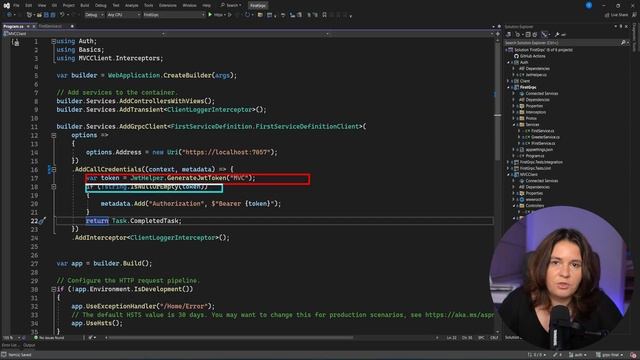Select the Protos folder in FirstGrpc

(x=531, y=118)
